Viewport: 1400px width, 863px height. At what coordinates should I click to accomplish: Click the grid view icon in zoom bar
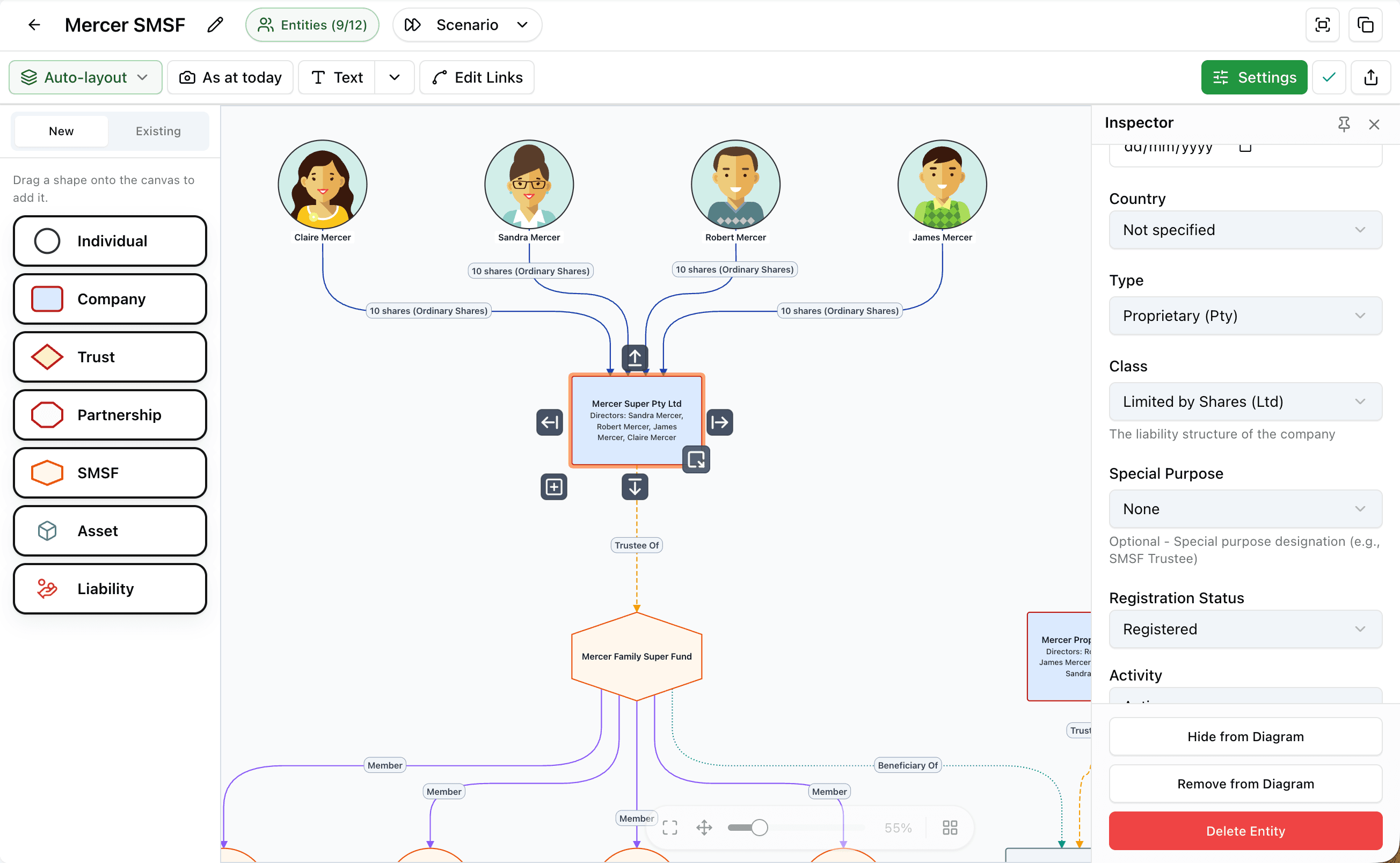coord(950,828)
